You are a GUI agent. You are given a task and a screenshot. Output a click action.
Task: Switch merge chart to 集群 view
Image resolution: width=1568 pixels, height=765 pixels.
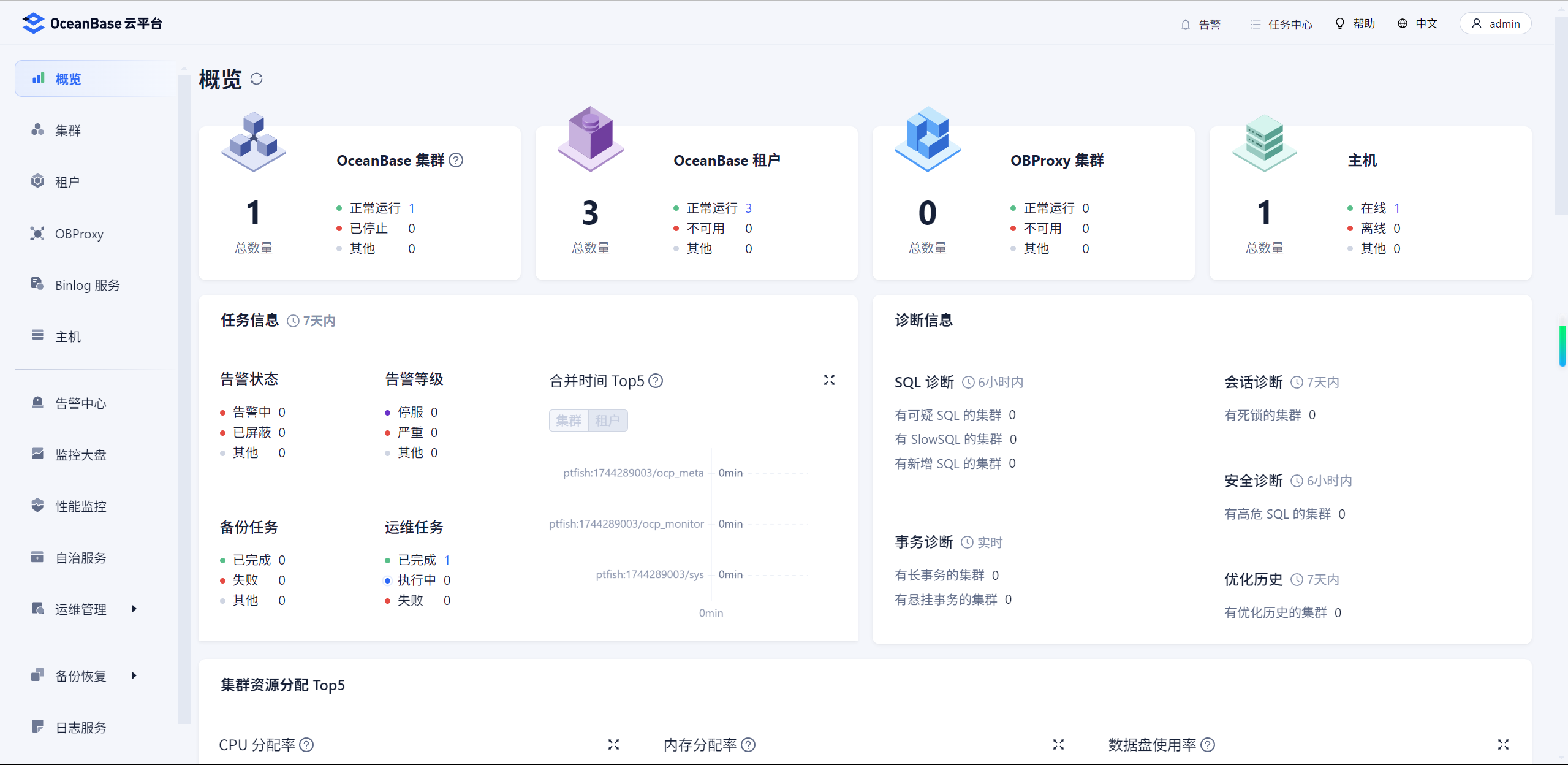point(568,421)
